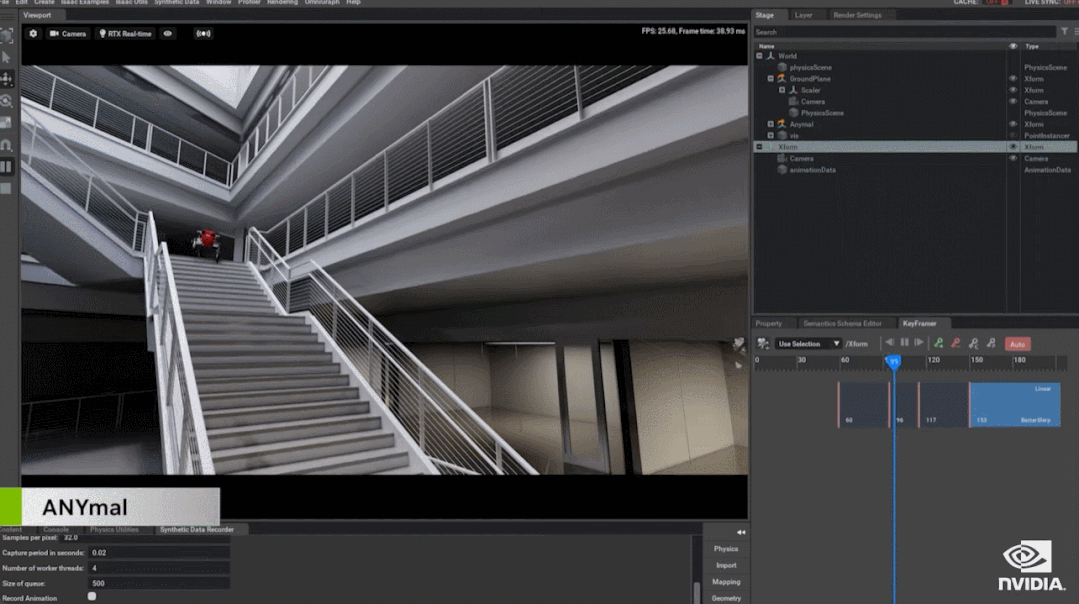Open the Edit menu
Screen dimensions: 1079x604
click(21, 2)
